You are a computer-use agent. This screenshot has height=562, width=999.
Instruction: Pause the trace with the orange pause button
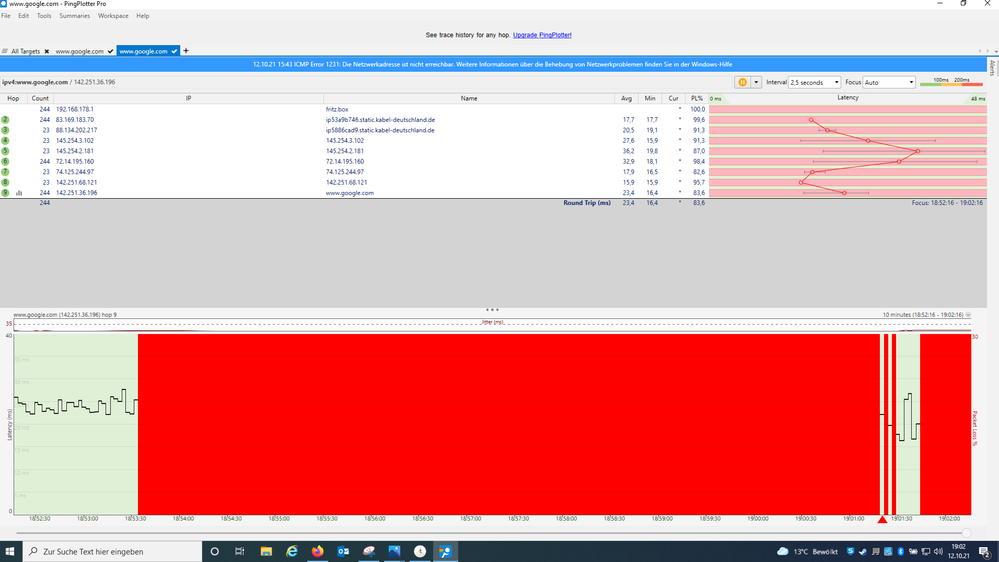coord(742,82)
